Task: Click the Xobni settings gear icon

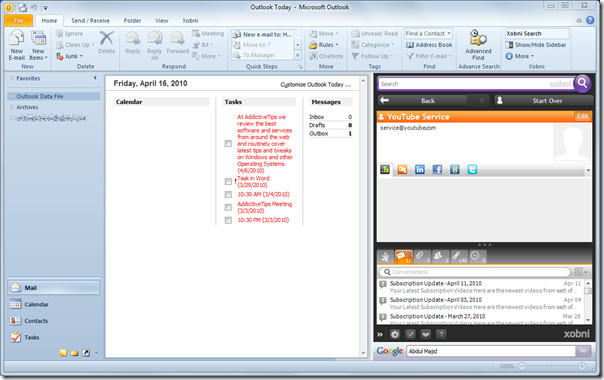Action: click(395, 334)
